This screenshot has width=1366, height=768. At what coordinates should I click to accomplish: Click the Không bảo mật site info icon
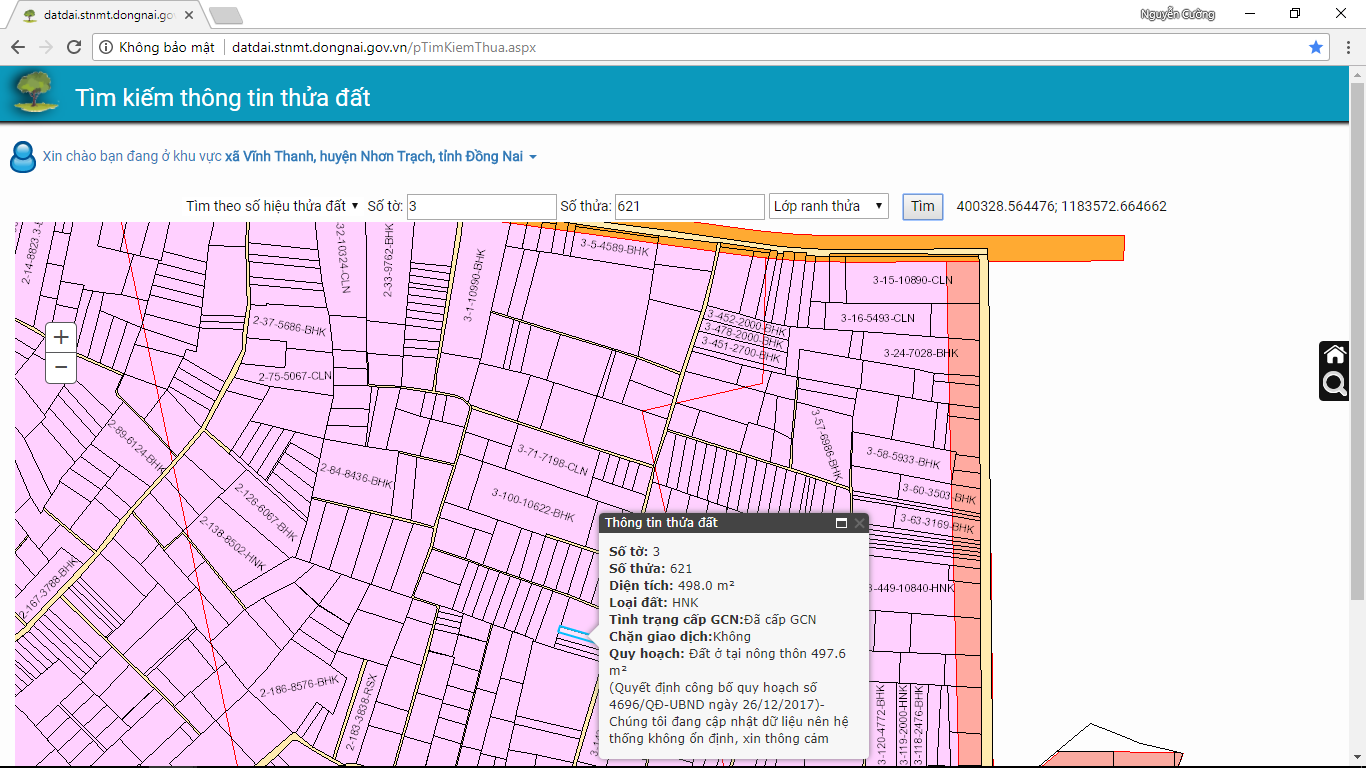tap(106, 47)
